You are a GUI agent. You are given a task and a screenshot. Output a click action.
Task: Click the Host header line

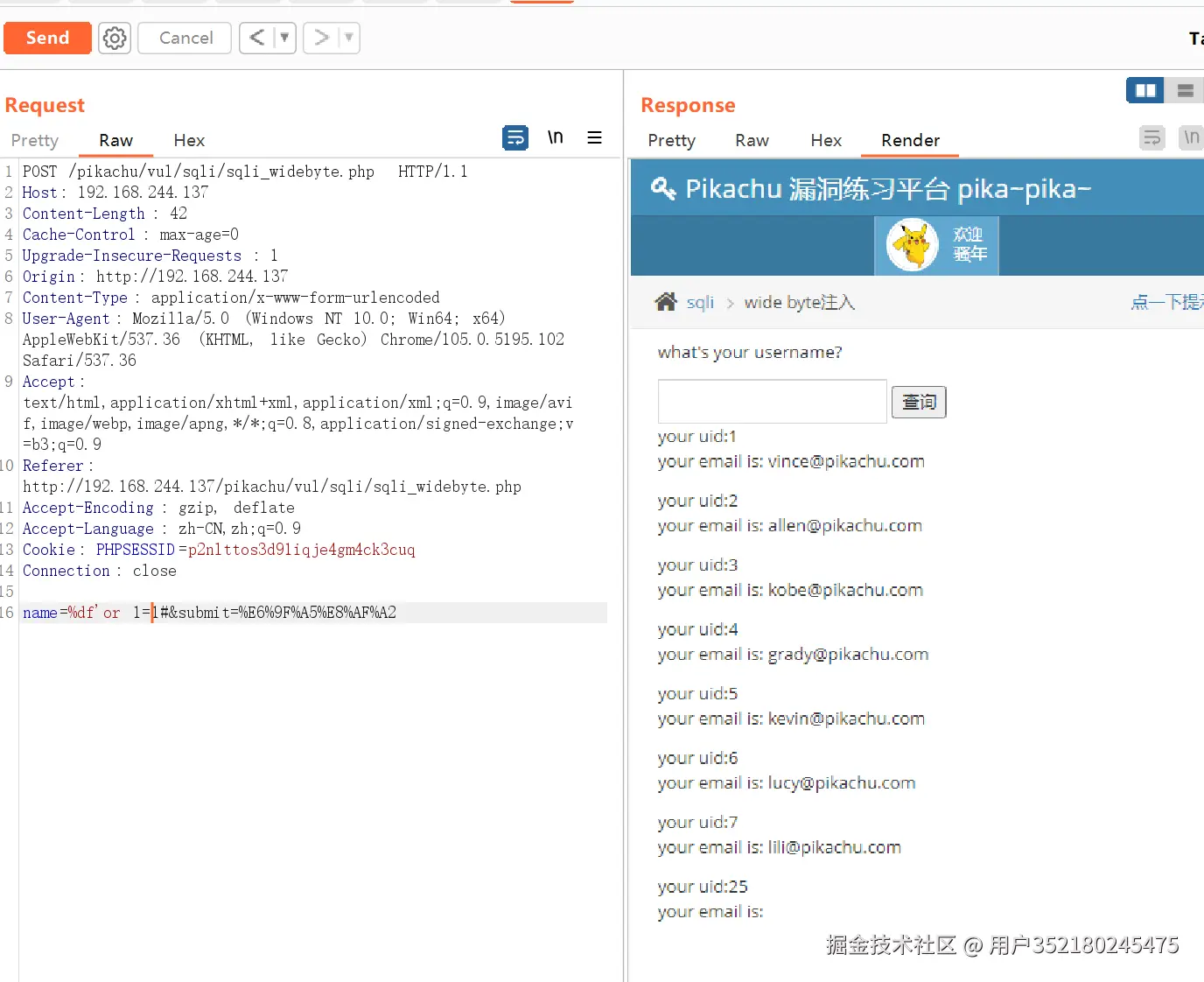pyautogui.click(x=115, y=193)
